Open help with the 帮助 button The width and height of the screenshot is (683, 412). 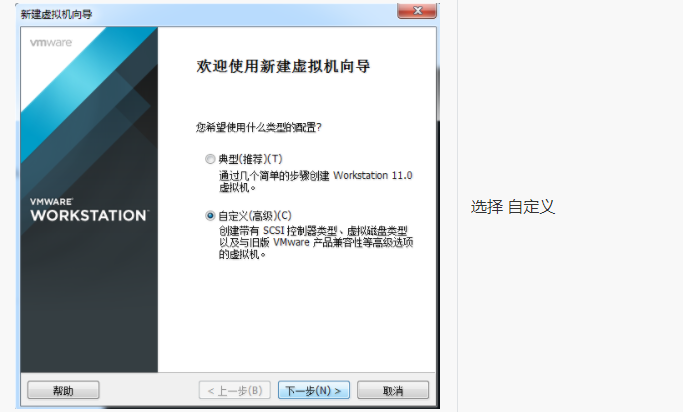click(x=63, y=390)
